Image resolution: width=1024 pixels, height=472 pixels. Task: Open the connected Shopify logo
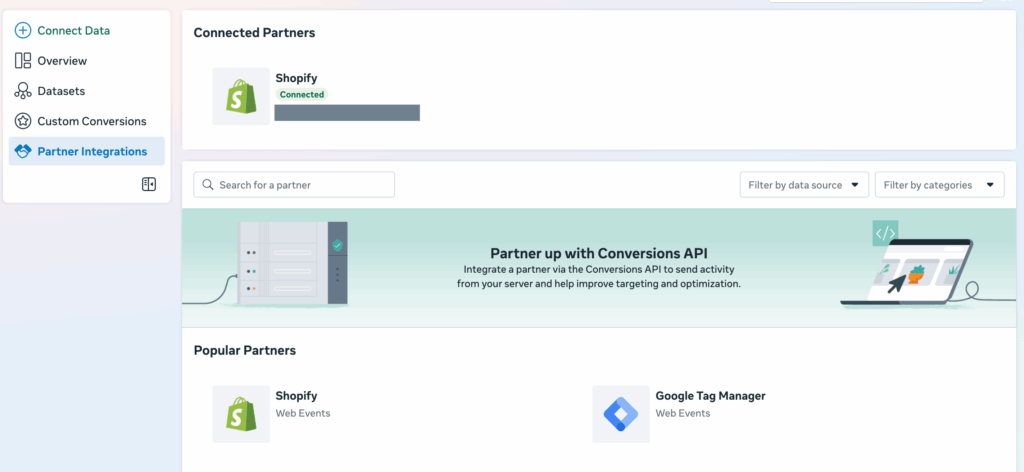[x=241, y=96]
